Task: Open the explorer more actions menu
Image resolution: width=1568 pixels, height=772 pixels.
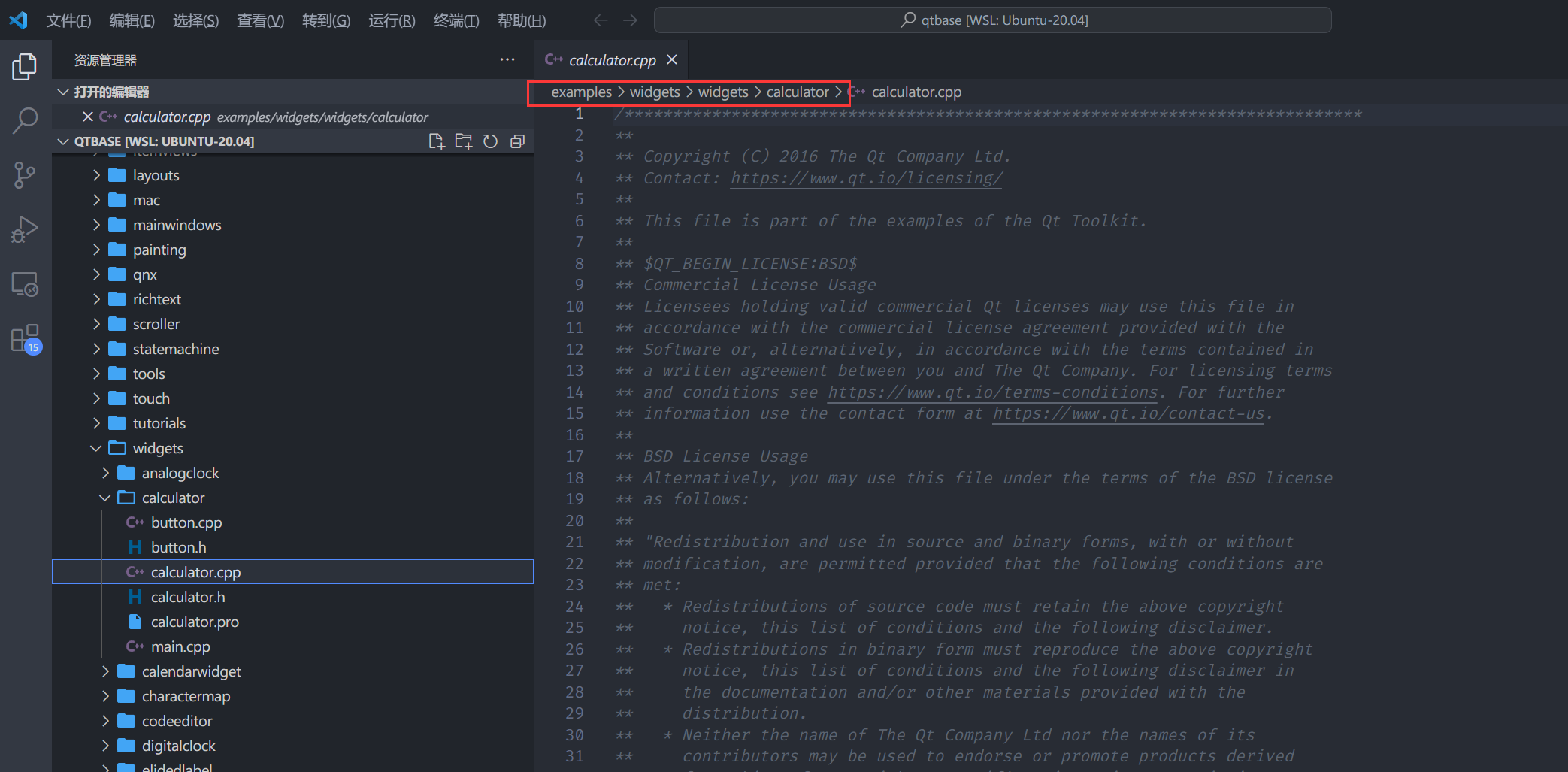Action: pos(507,59)
